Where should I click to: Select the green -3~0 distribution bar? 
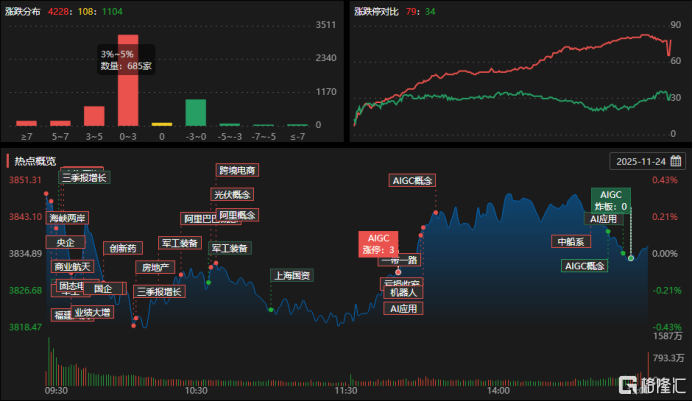point(195,113)
